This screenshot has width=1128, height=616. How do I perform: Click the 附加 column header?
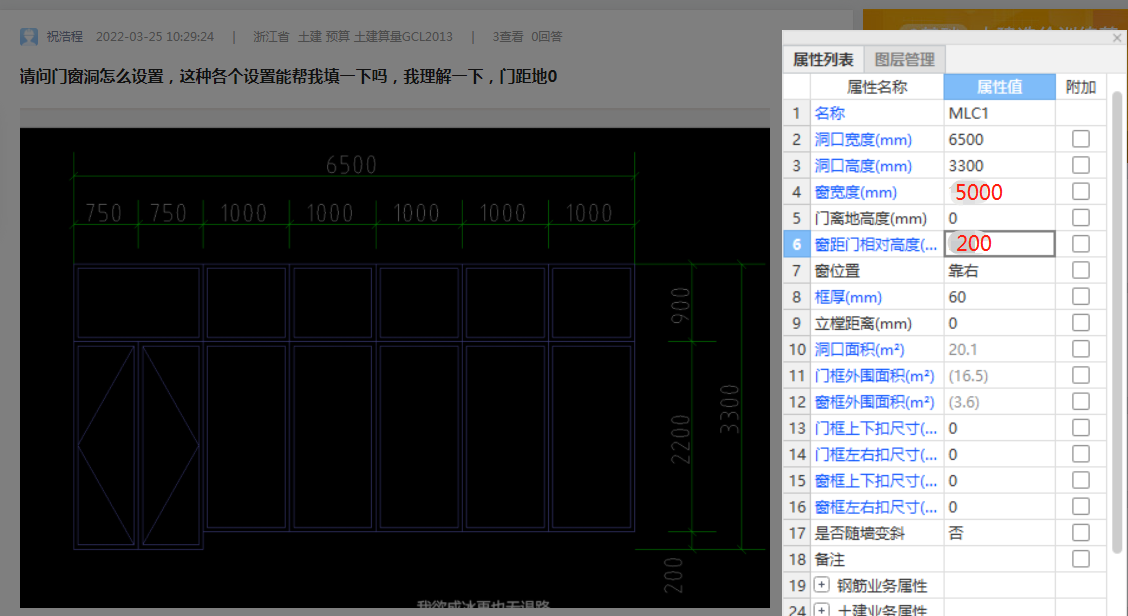(x=1081, y=87)
